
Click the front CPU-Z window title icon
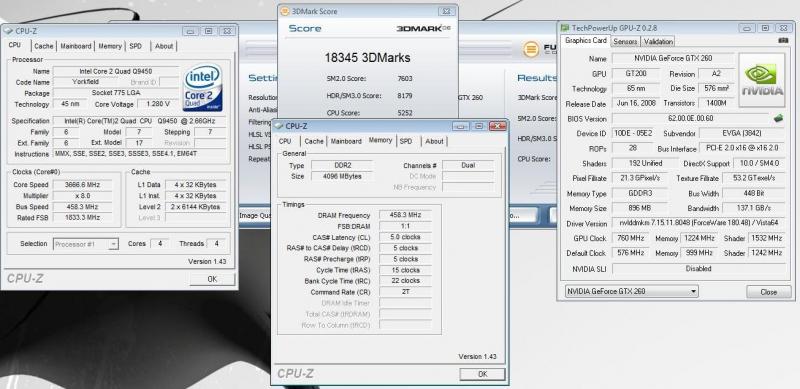279,126
